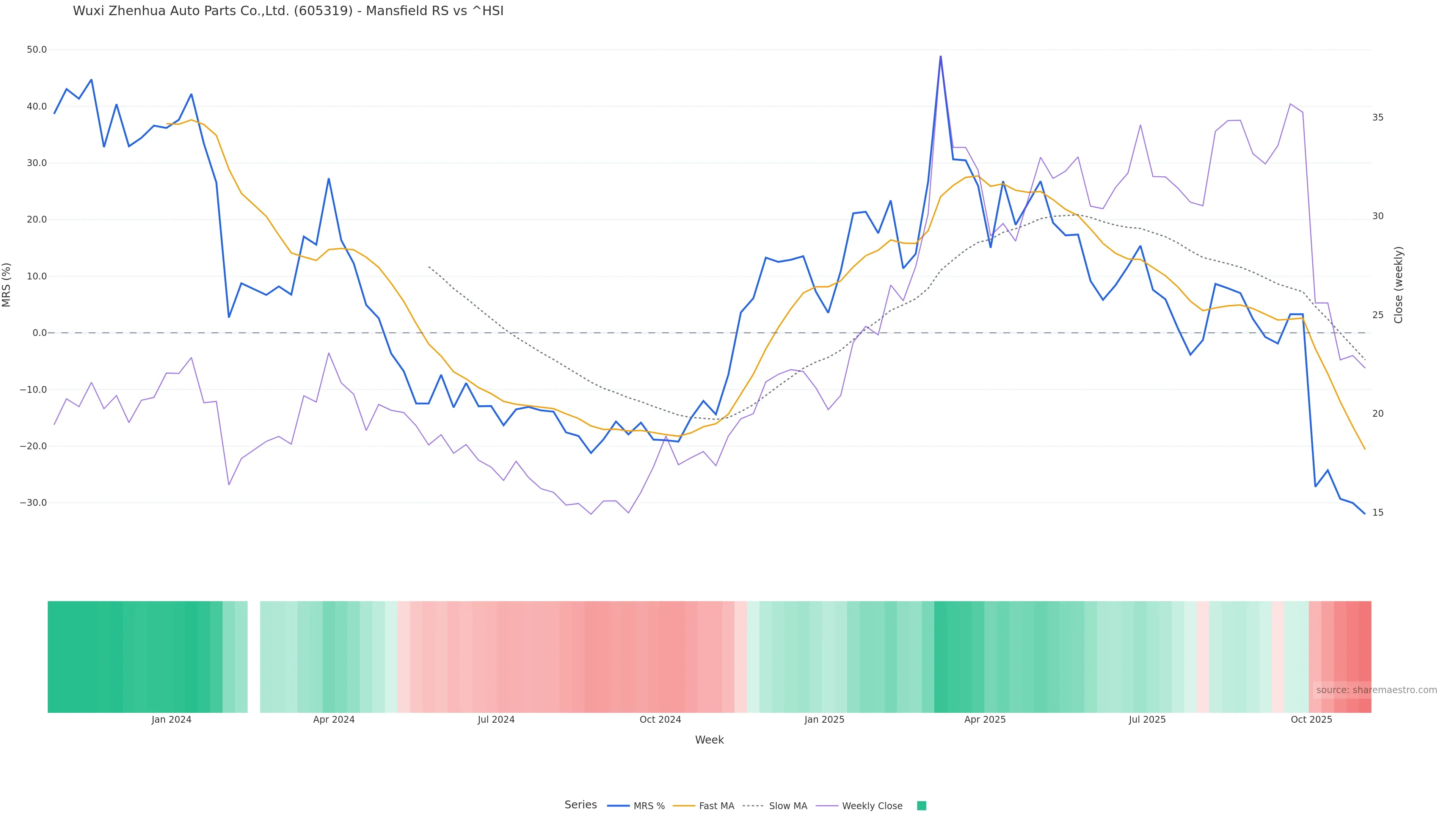Screen dimensions: 1456x819
Task: Click the 50.0 tick on left axis
Action: click(x=37, y=50)
